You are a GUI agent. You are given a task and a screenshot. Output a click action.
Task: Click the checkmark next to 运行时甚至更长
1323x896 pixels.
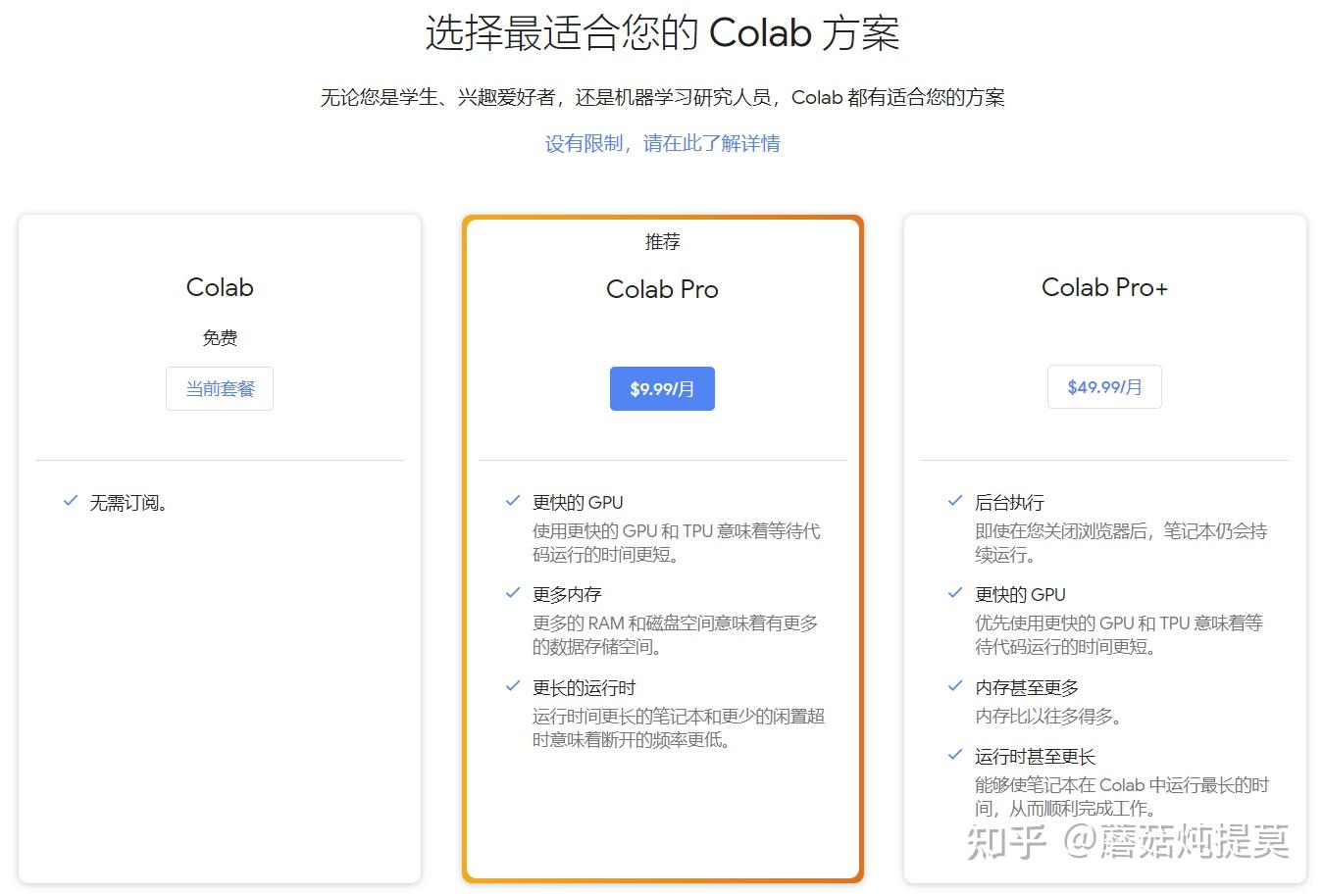(x=954, y=755)
